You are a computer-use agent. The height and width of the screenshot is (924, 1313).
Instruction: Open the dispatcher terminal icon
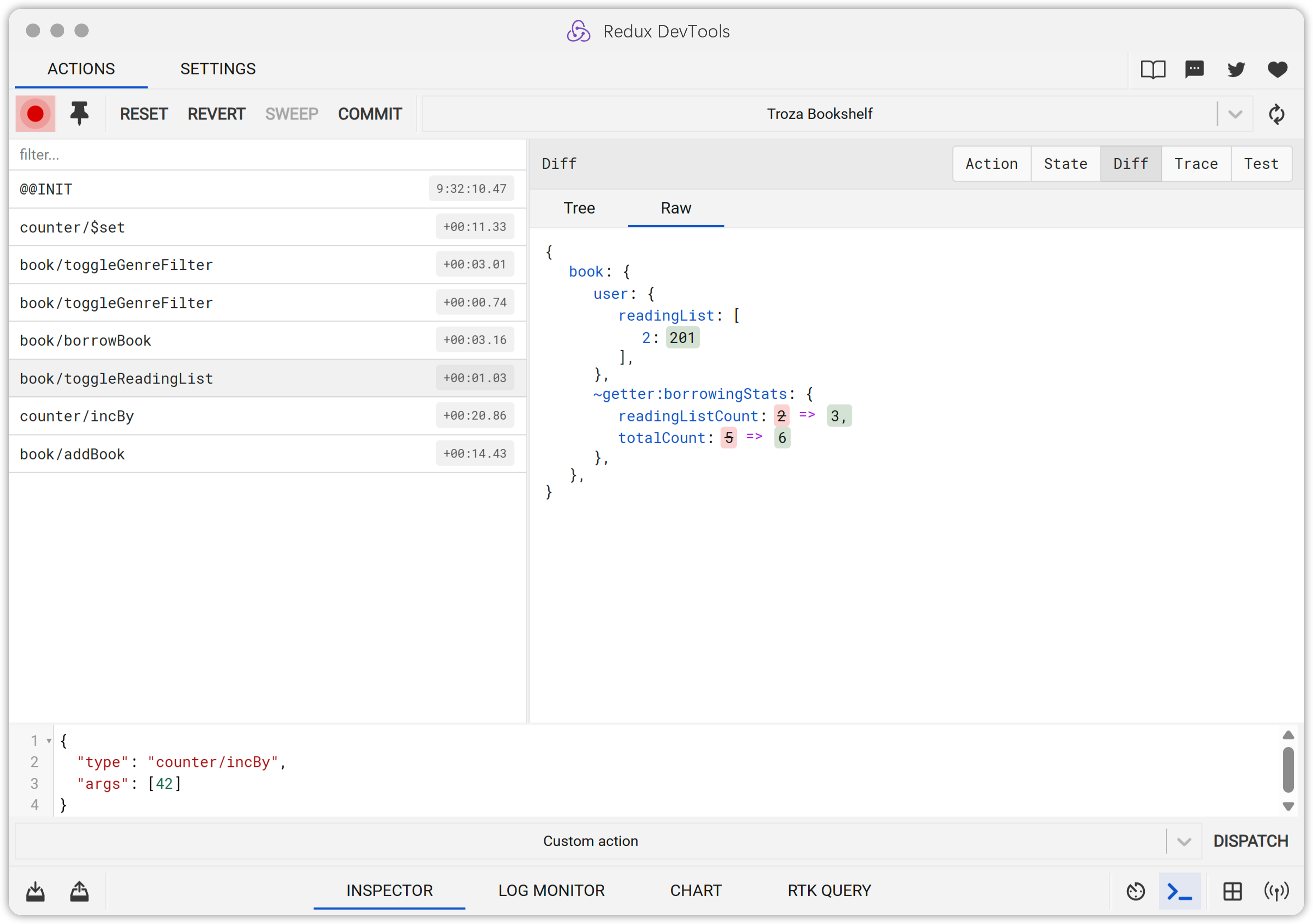1179,890
